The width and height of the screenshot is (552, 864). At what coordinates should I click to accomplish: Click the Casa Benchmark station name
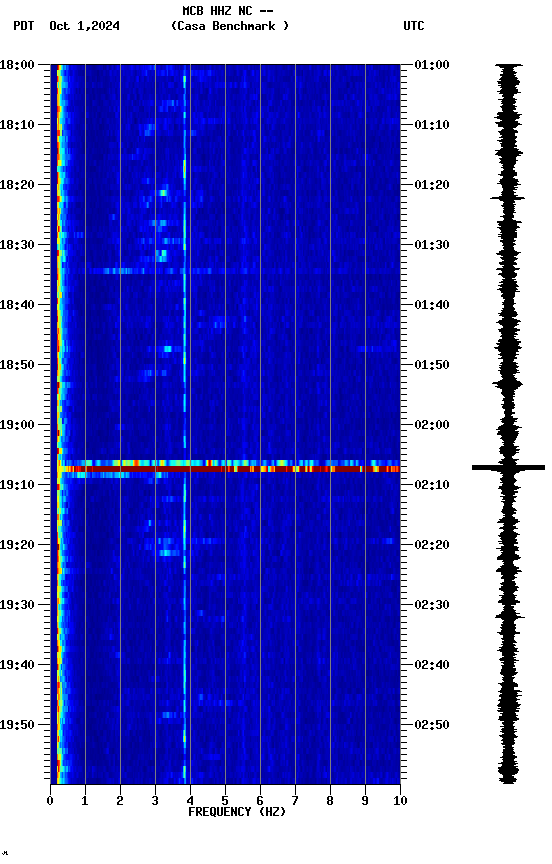[x=230, y=26]
